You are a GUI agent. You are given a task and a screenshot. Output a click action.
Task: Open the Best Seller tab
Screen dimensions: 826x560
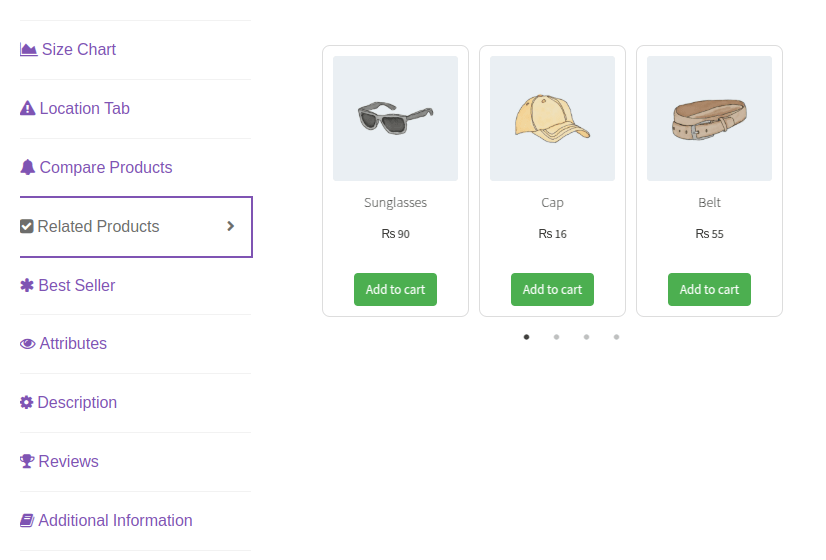tap(77, 285)
